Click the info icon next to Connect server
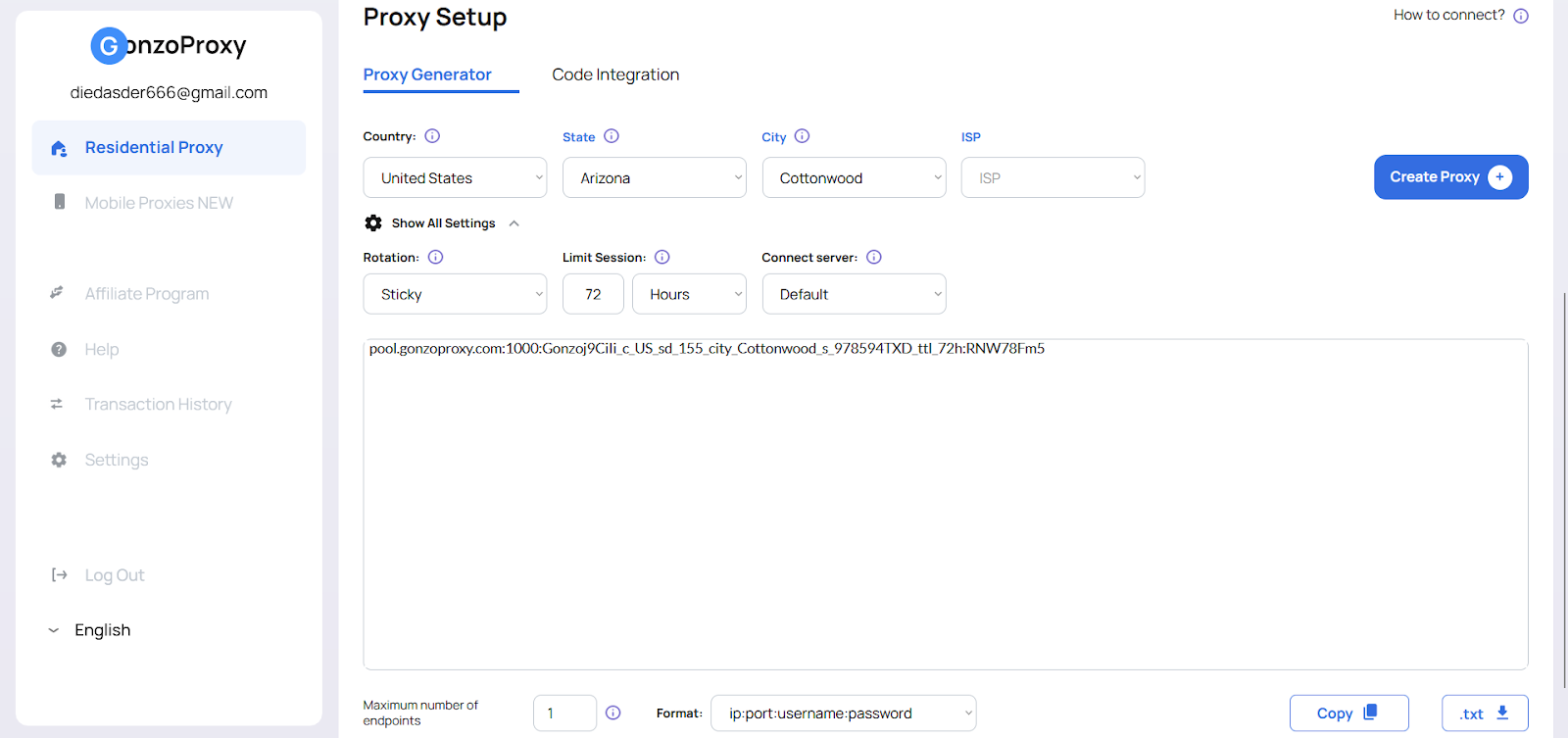 click(874, 257)
